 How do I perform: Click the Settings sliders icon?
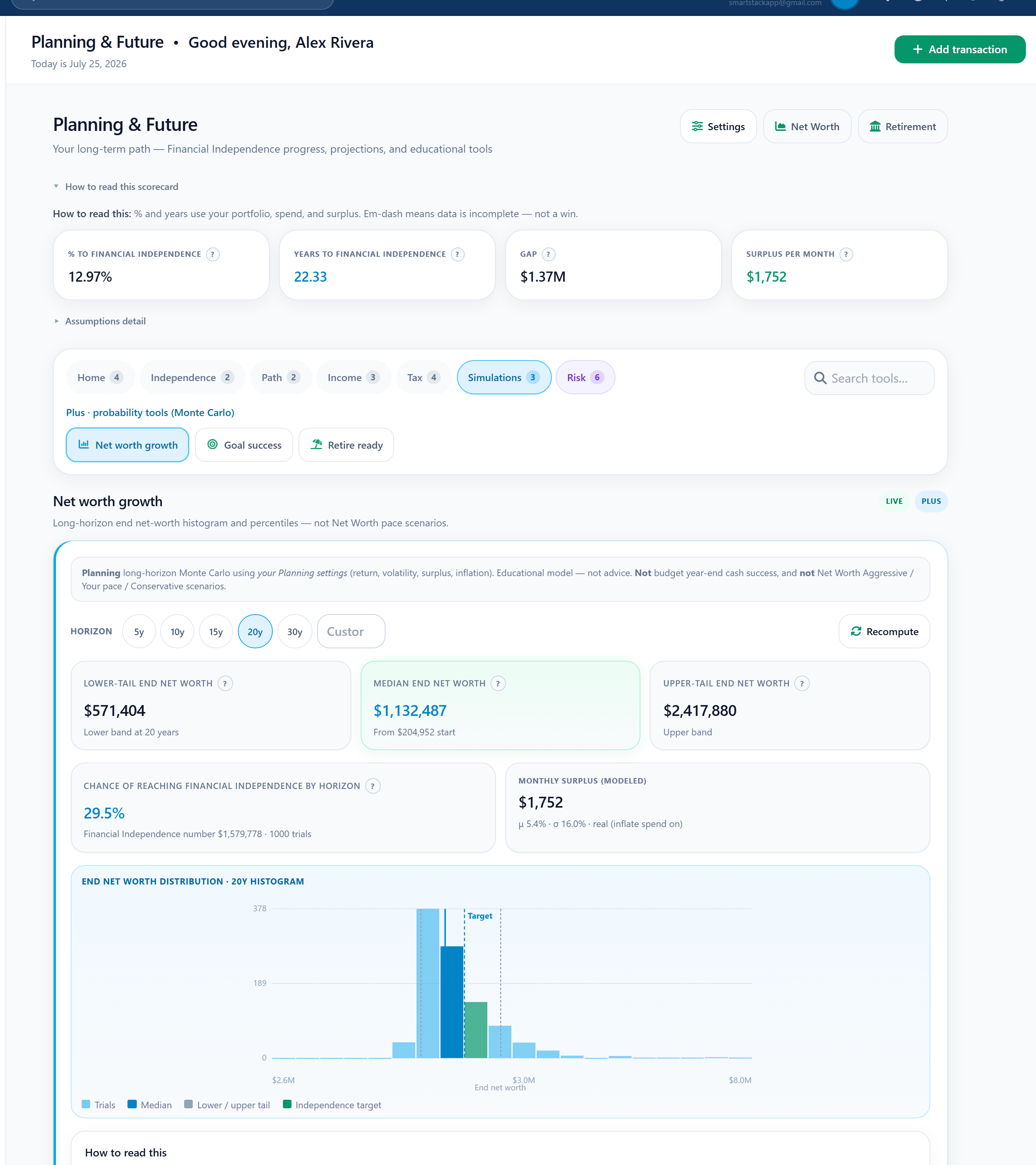697,127
